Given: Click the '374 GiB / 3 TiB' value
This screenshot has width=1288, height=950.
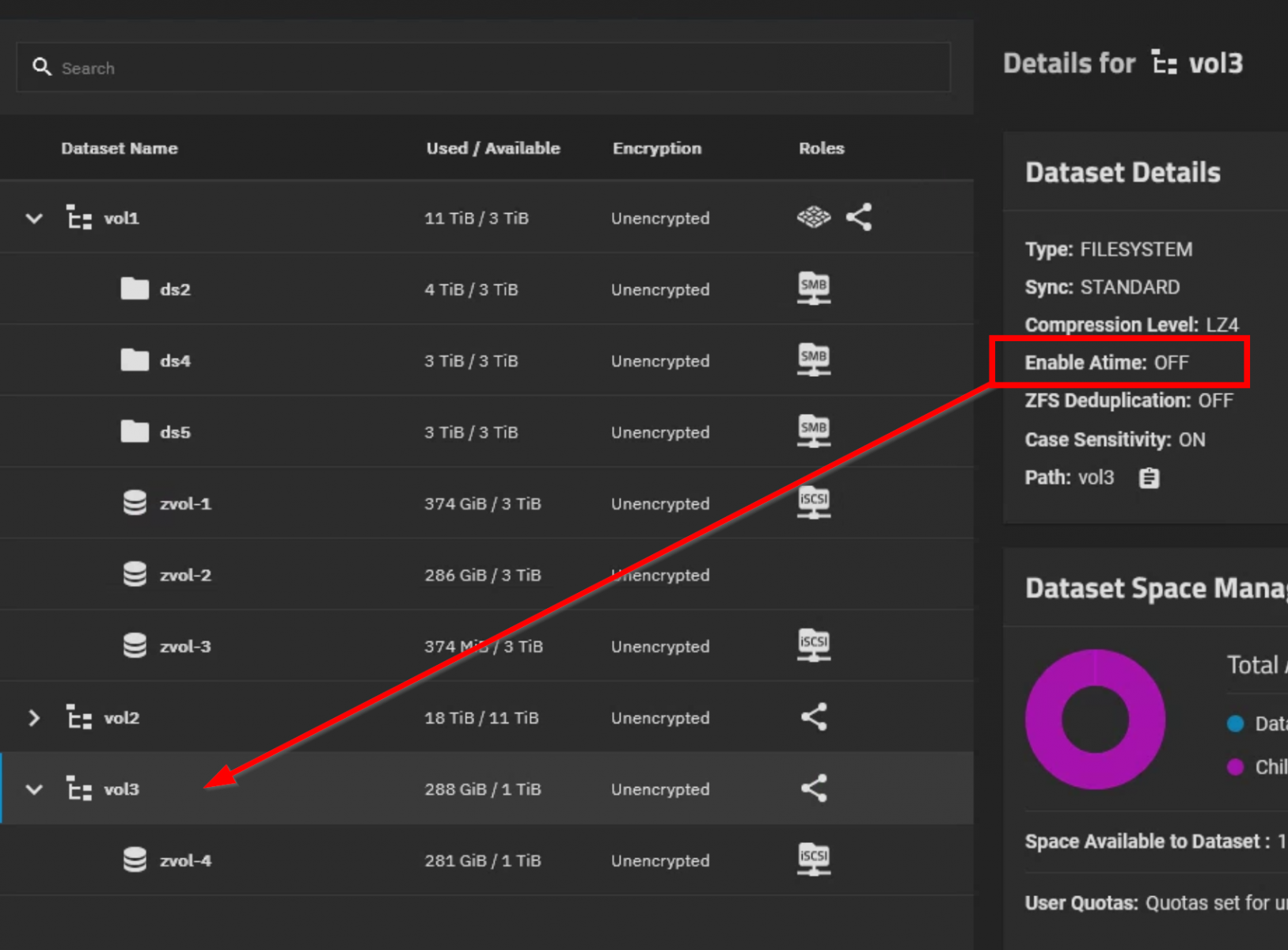Looking at the screenshot, I should 483,503.
